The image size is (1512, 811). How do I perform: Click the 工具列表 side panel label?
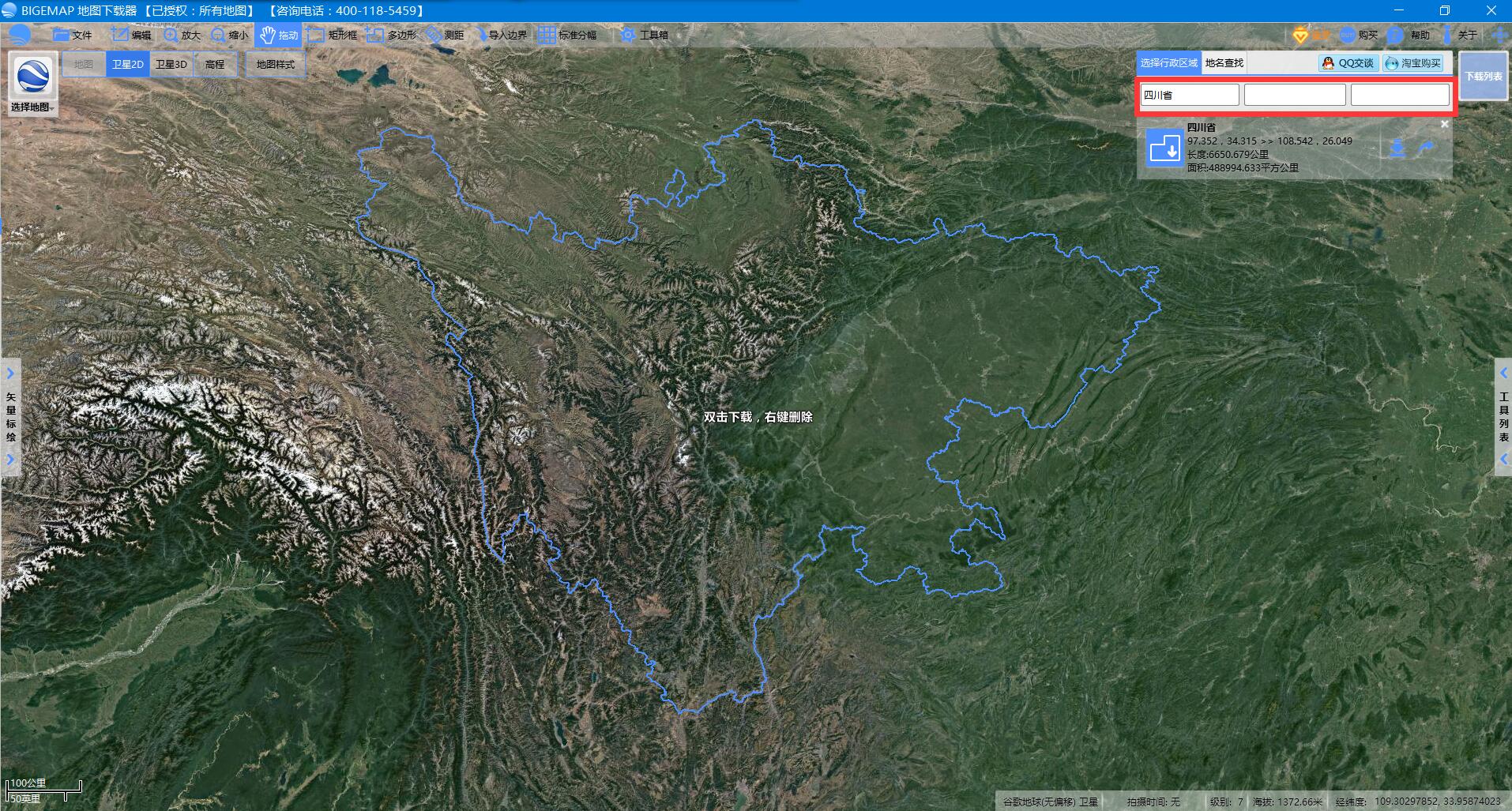(1503, 417)
